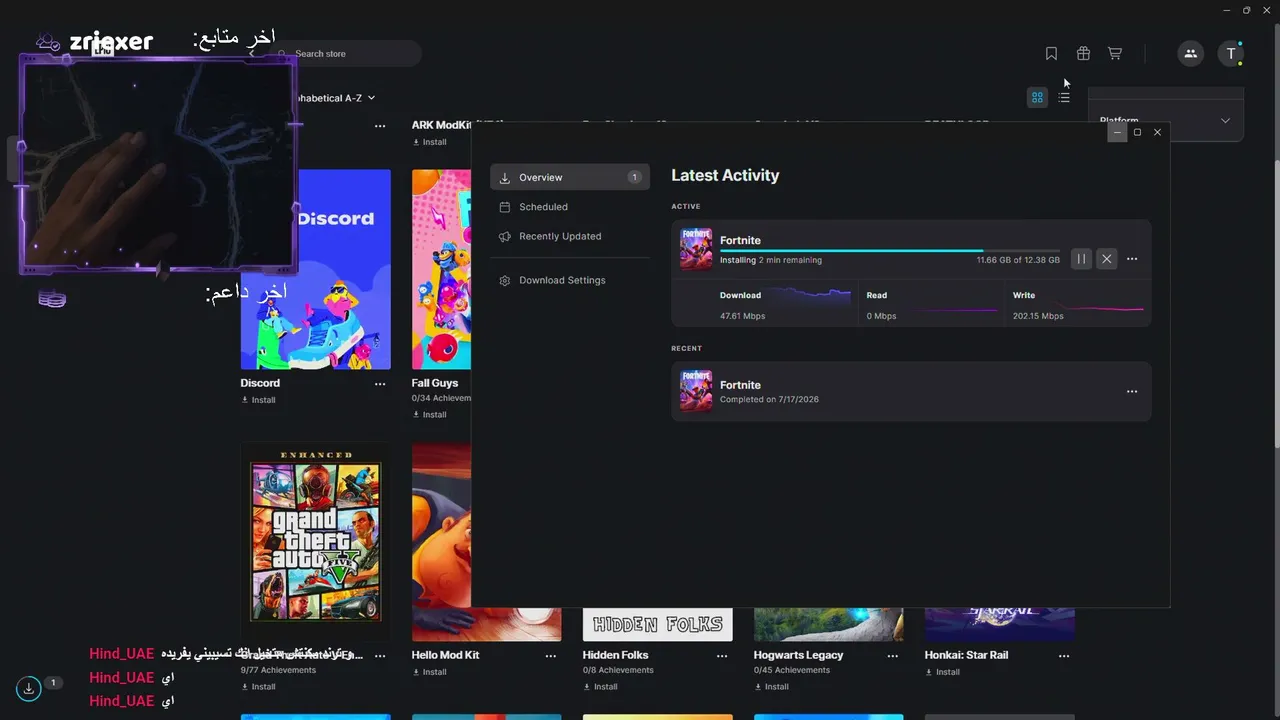Image resolution: width=1280 pixels, height=720 pixels.
Task: Click into the Search store field
Action: tap(345, 54)
